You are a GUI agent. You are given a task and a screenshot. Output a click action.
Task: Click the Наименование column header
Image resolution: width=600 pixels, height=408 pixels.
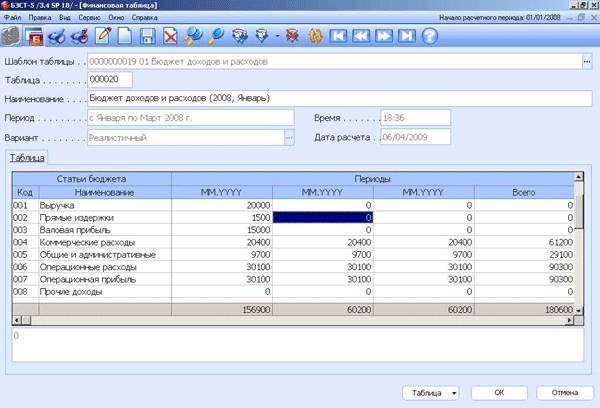coord(105,192)
